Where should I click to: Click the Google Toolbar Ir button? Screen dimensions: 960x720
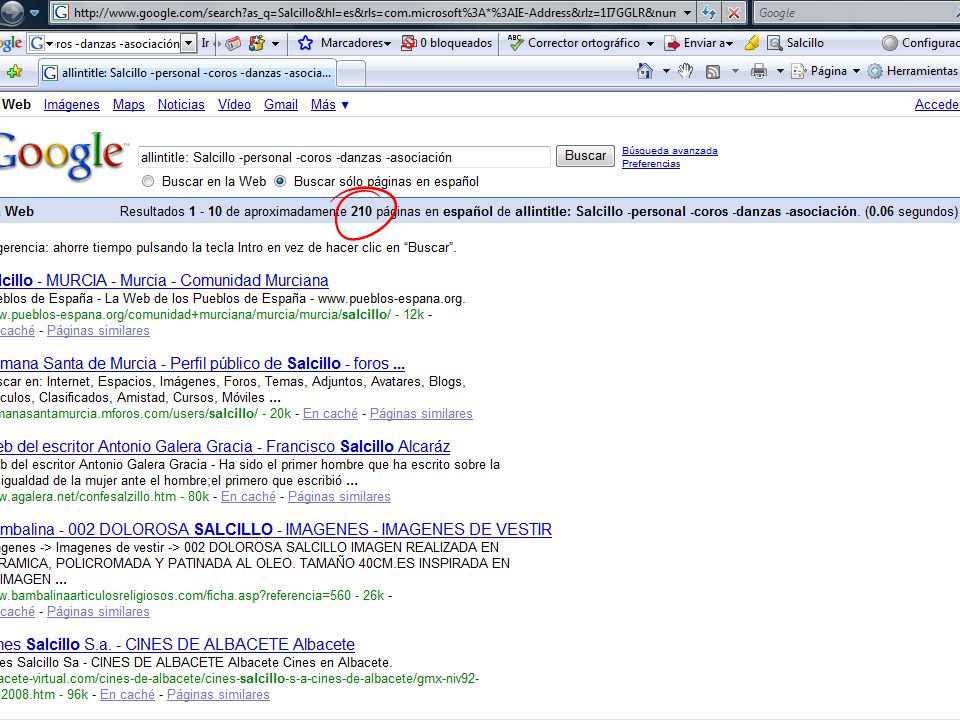click(x=206, y=43)
